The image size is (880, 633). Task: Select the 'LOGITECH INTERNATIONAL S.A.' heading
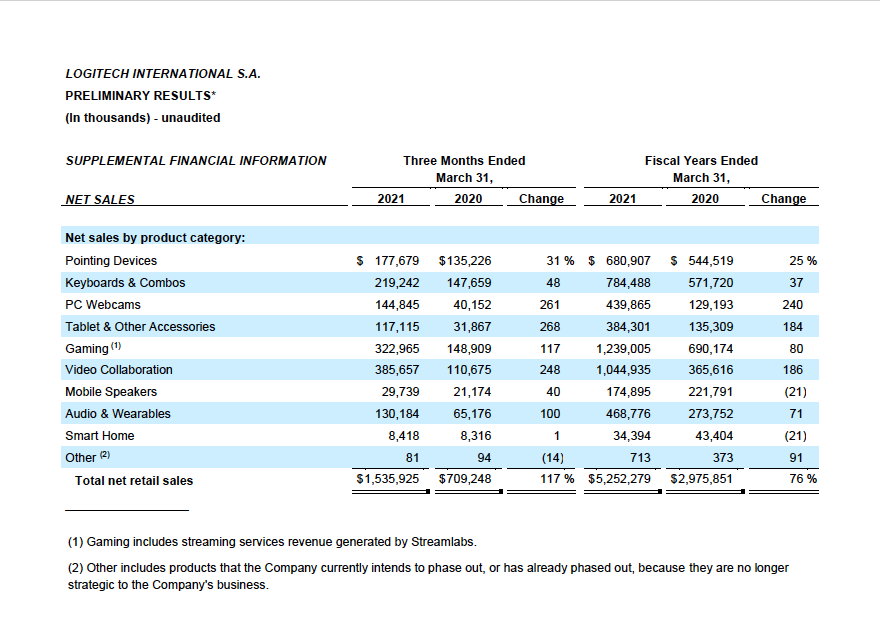(163, 74)
